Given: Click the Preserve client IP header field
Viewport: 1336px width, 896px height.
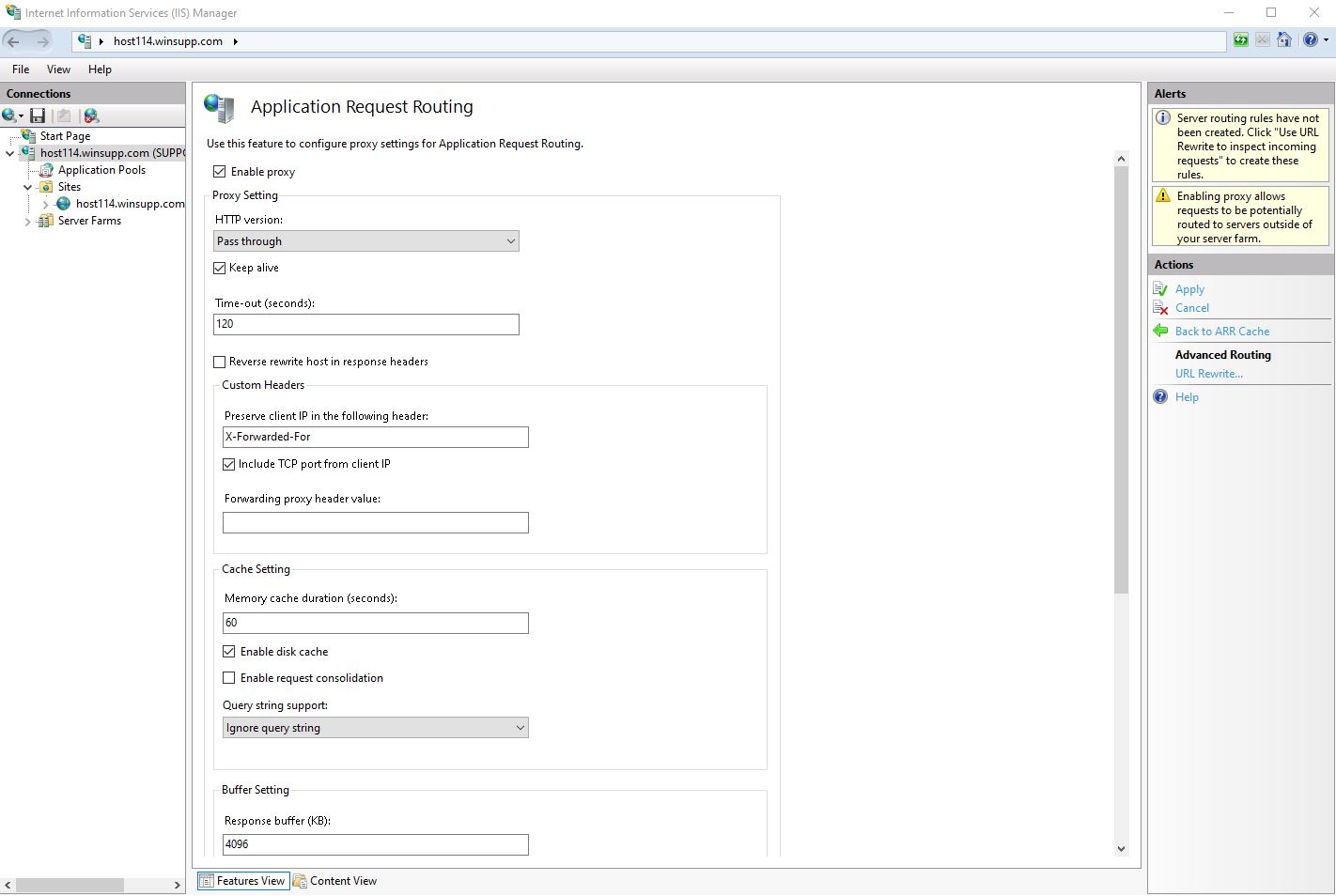Looking at the screenshot, I should coord(376,437).
